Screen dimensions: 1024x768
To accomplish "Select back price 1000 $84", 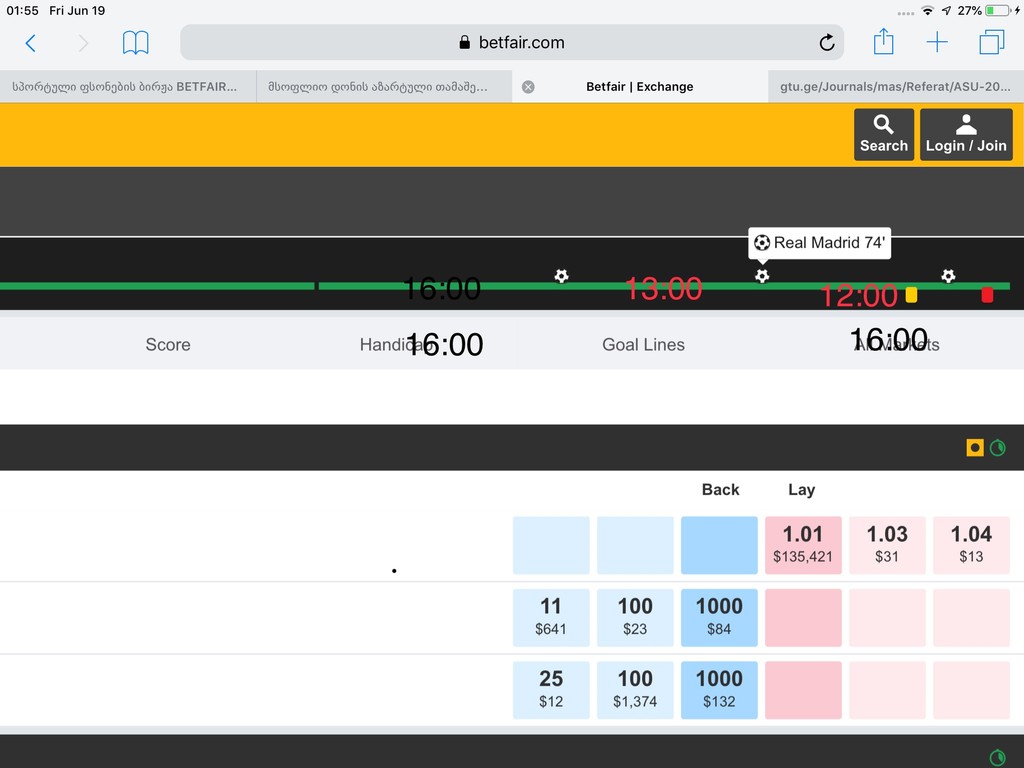I will tap(719, 618).
